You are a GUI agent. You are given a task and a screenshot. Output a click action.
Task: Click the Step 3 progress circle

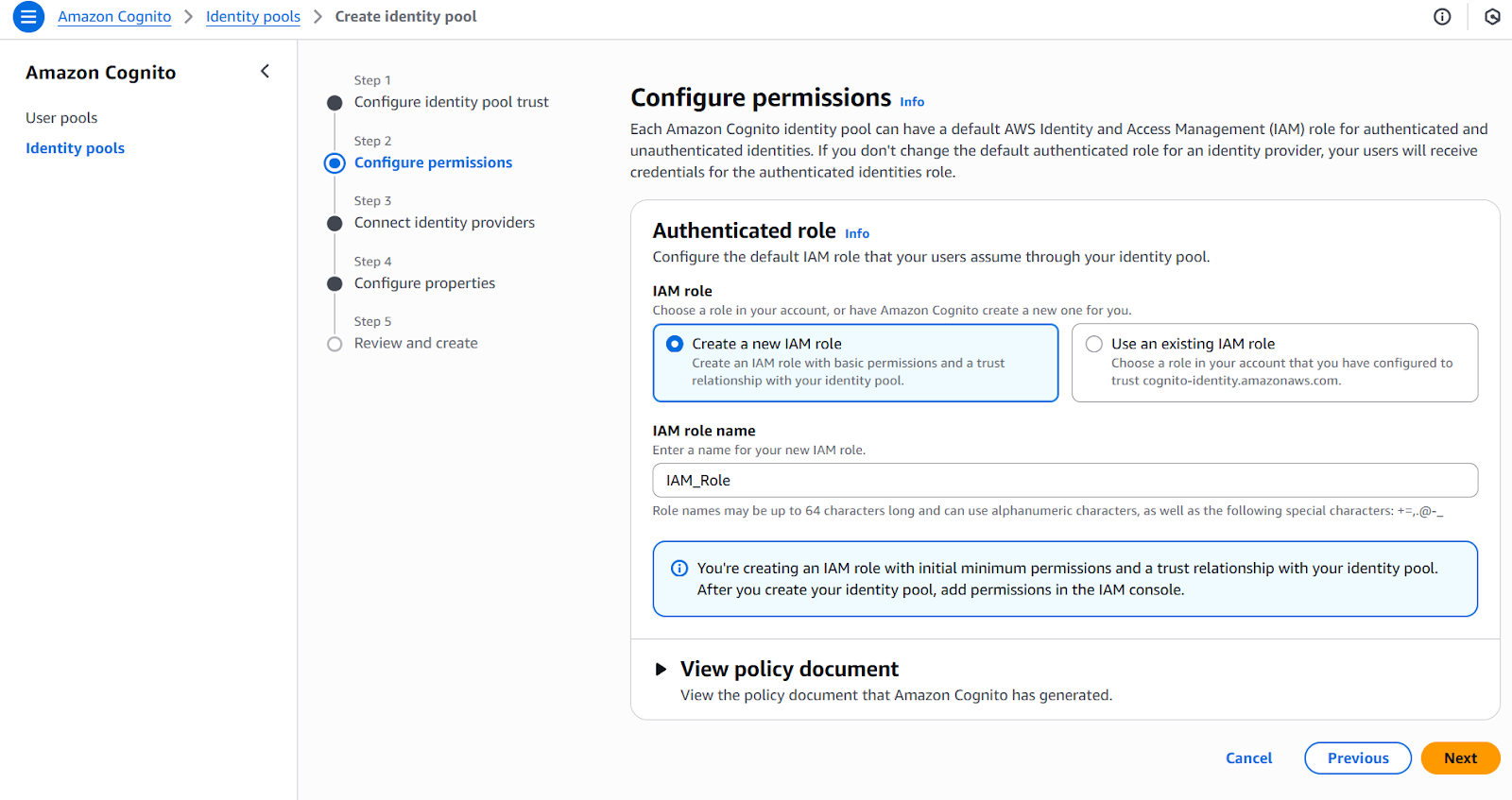335,223
